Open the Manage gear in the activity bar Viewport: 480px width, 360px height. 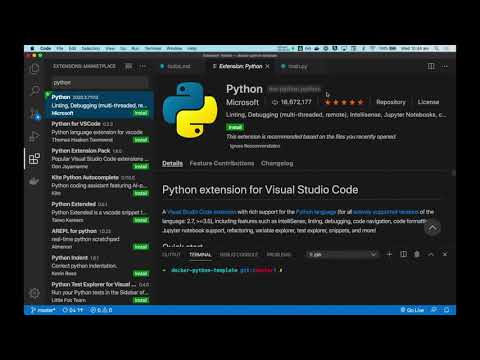(x=34, y=293)
